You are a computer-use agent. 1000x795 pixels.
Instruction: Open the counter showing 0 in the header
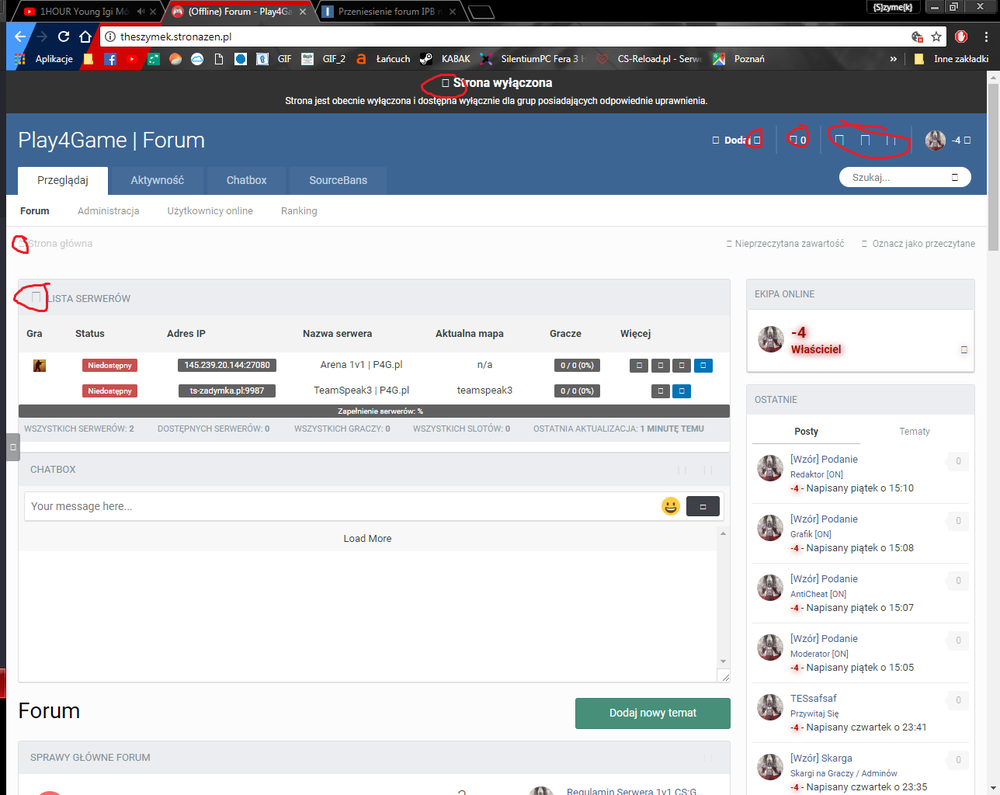pyautogui.click(x=798, y=140)
